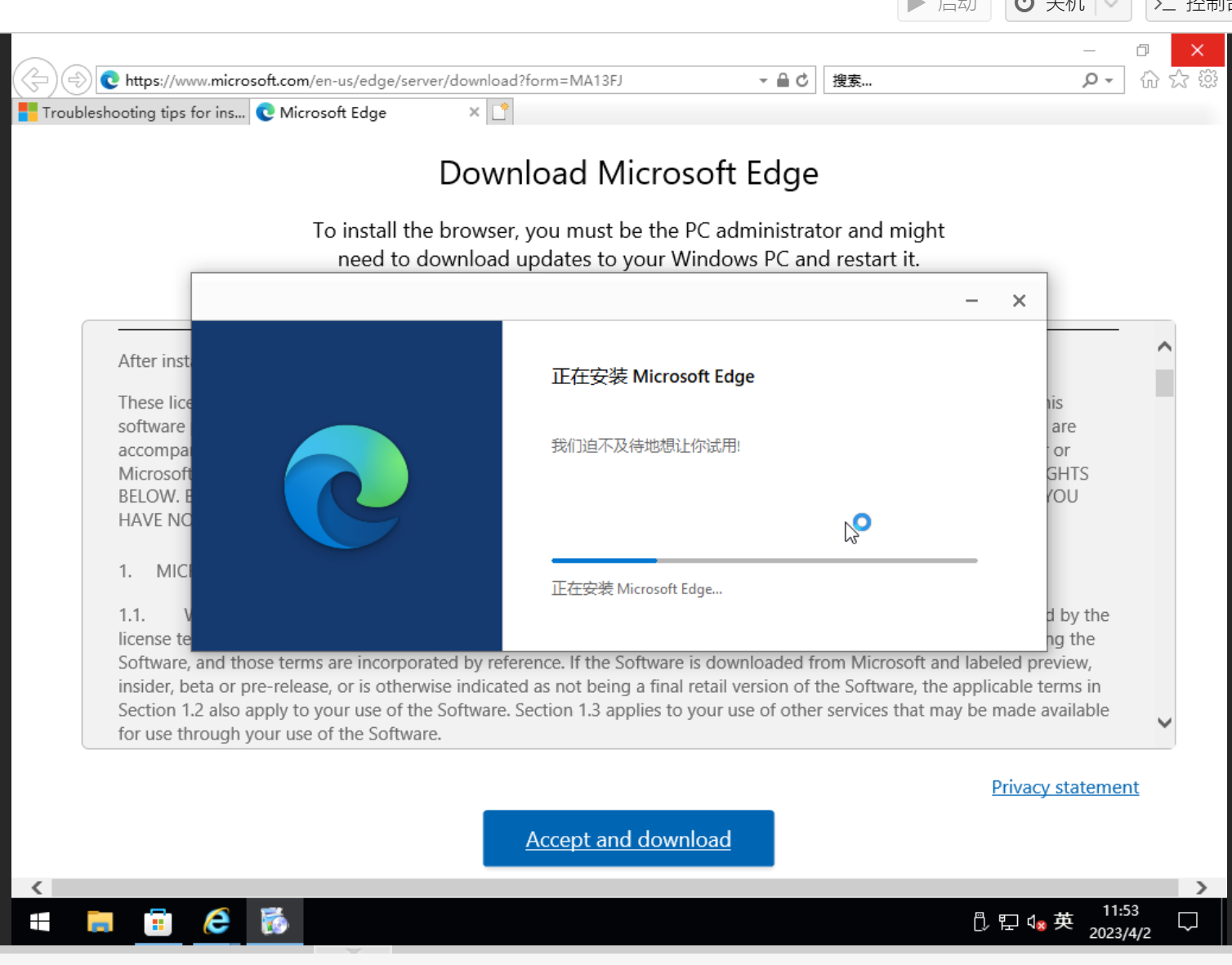Viewport: 1232px width, 965px height.
Task: Click the license scroll down arrow
Action: point(1165,722)
